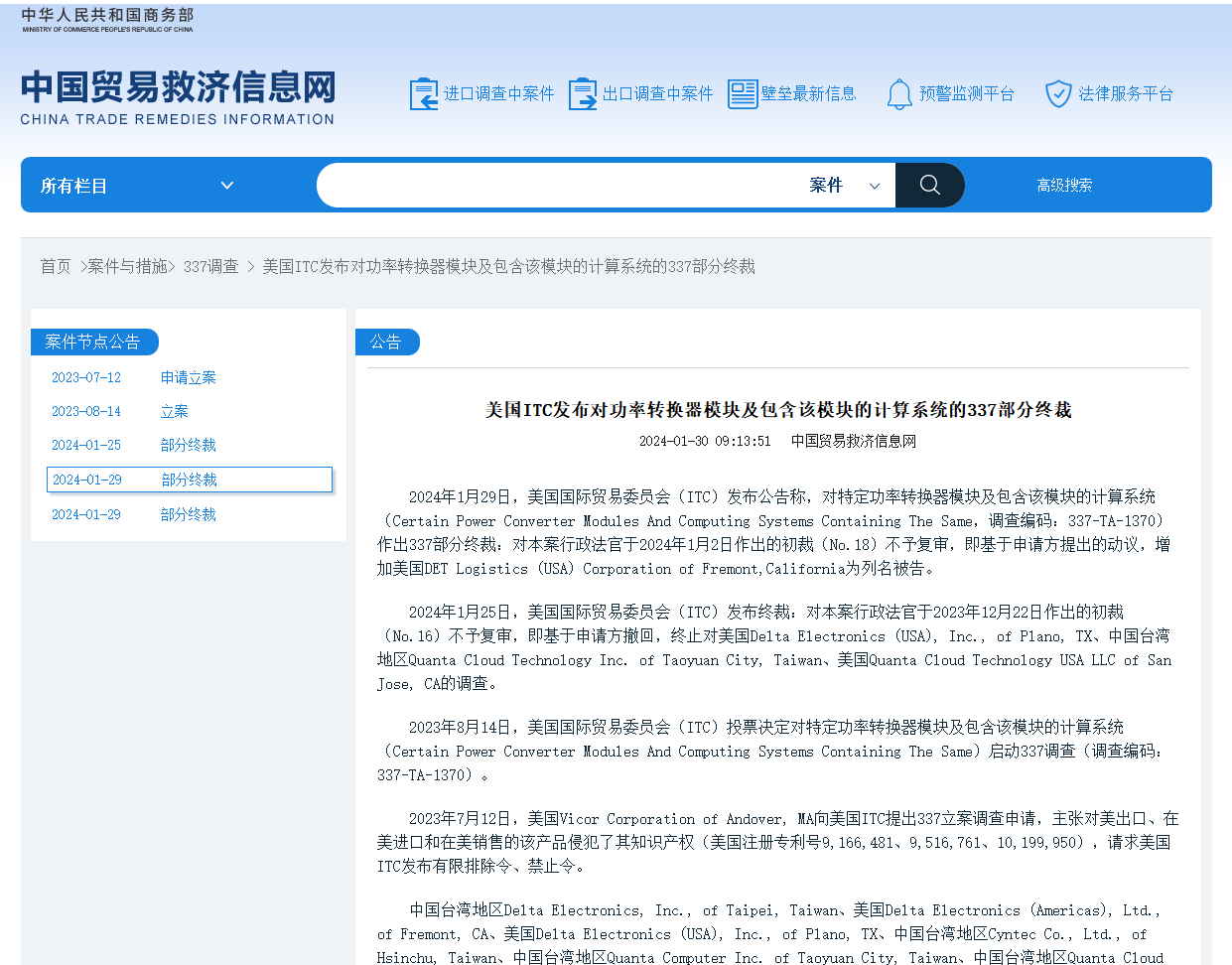The image size is (1232, 965).
Task: Go to 首页 breadcrumb
Action: tap(56, 266)
